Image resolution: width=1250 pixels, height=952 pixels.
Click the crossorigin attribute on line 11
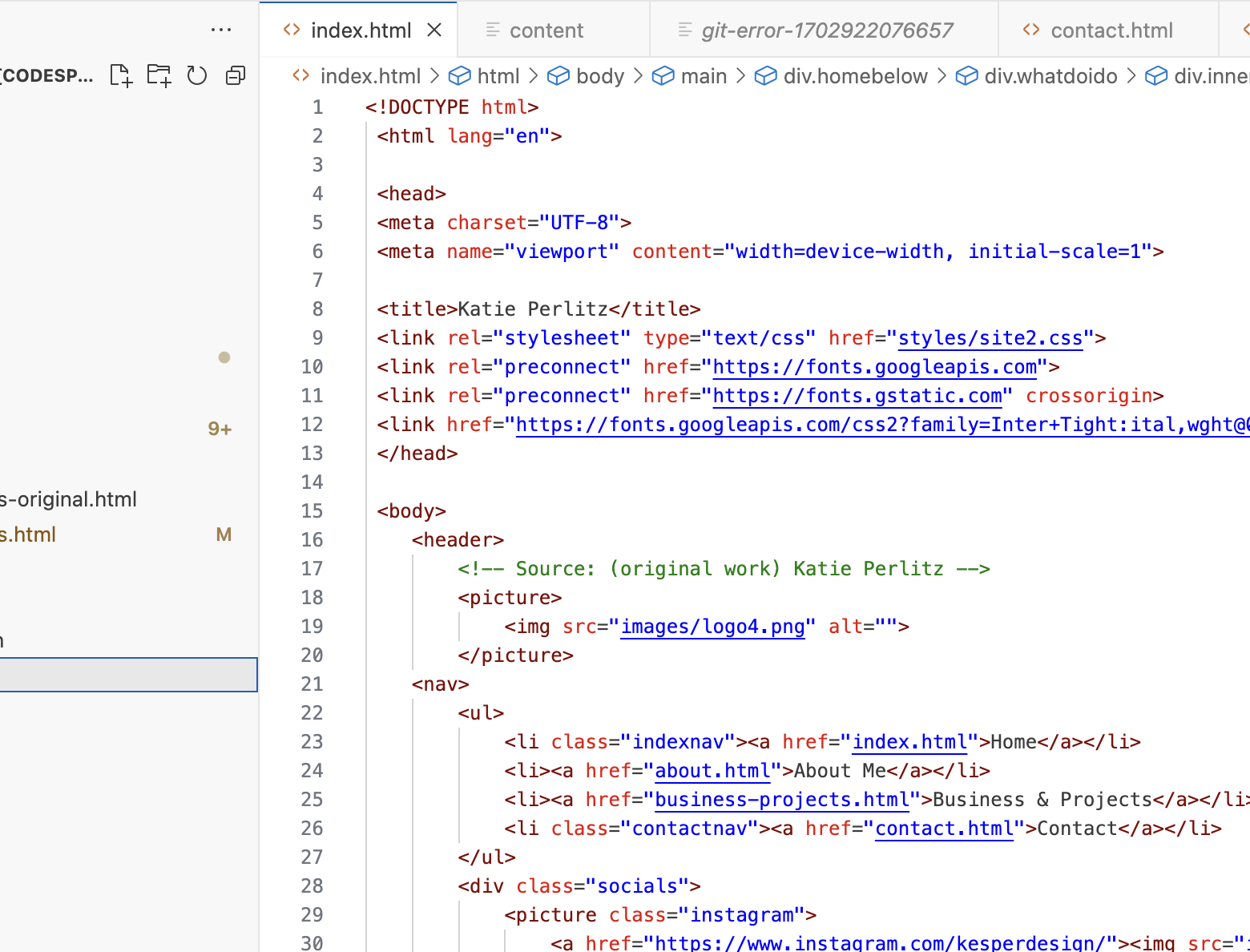(x=1089, y=396)
